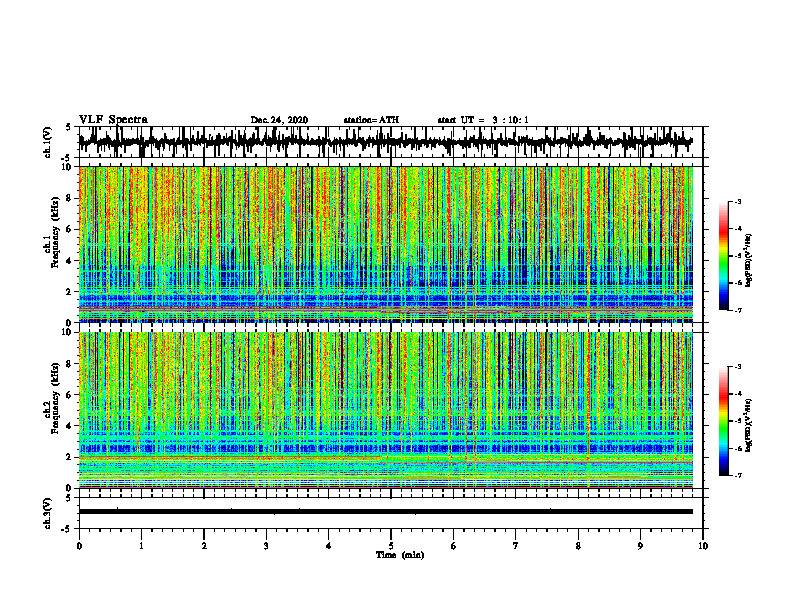Click the "6" minute tick label
This screenshot has height=612, width=792.
(454, 546)
